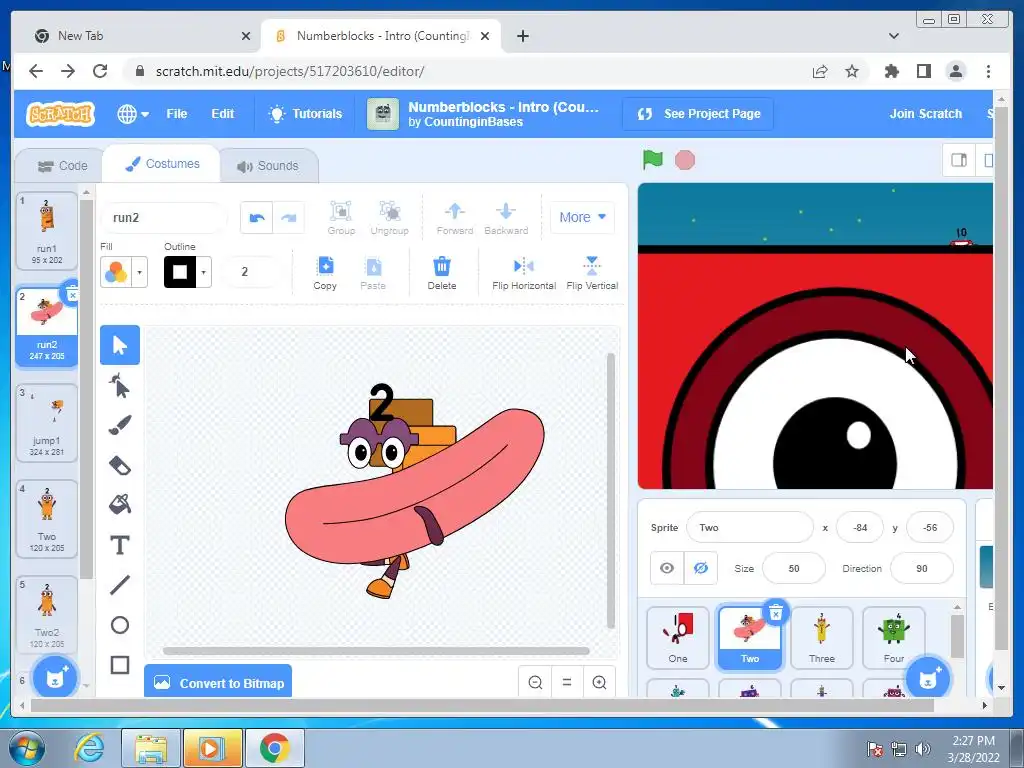Select the Brush tool
1024x768 pixels.
pos(120,426)
